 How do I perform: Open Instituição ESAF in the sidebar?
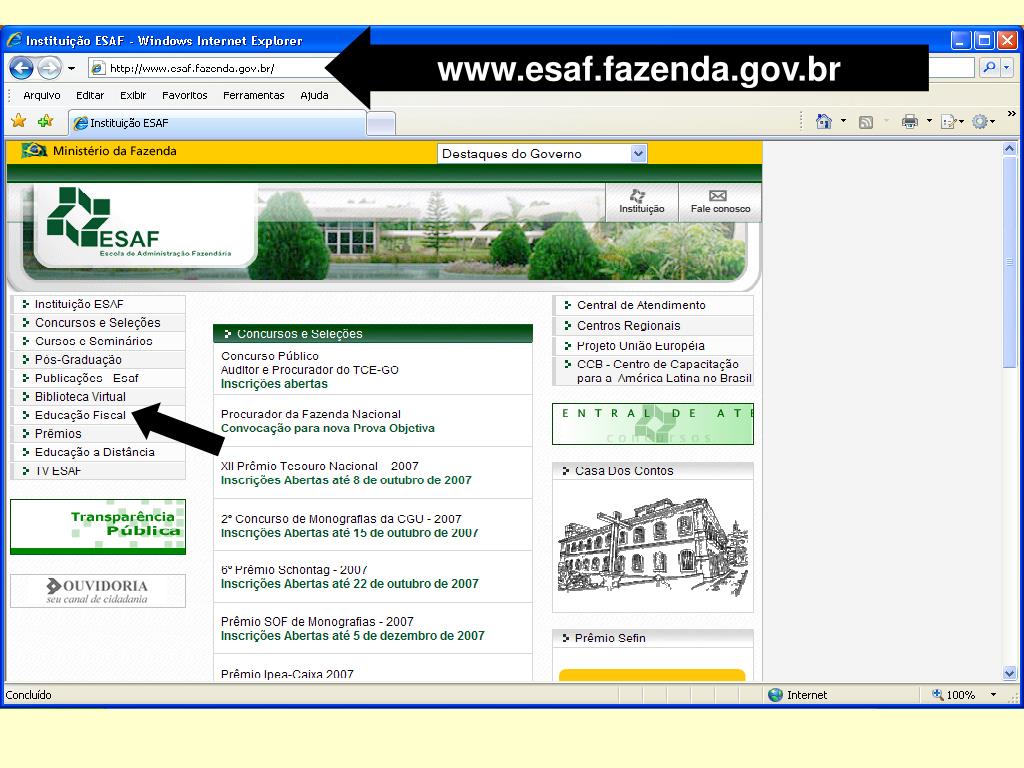pos(79,304)
